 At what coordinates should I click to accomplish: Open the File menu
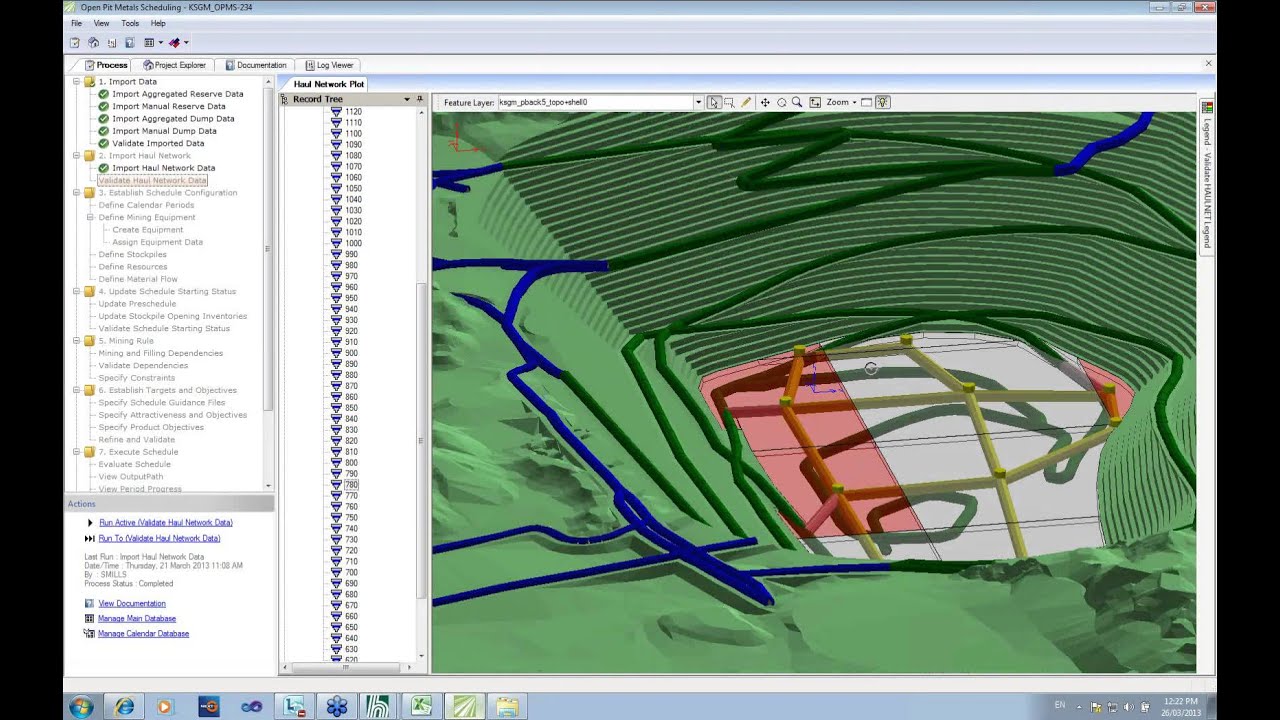click(x=76, y=23)
